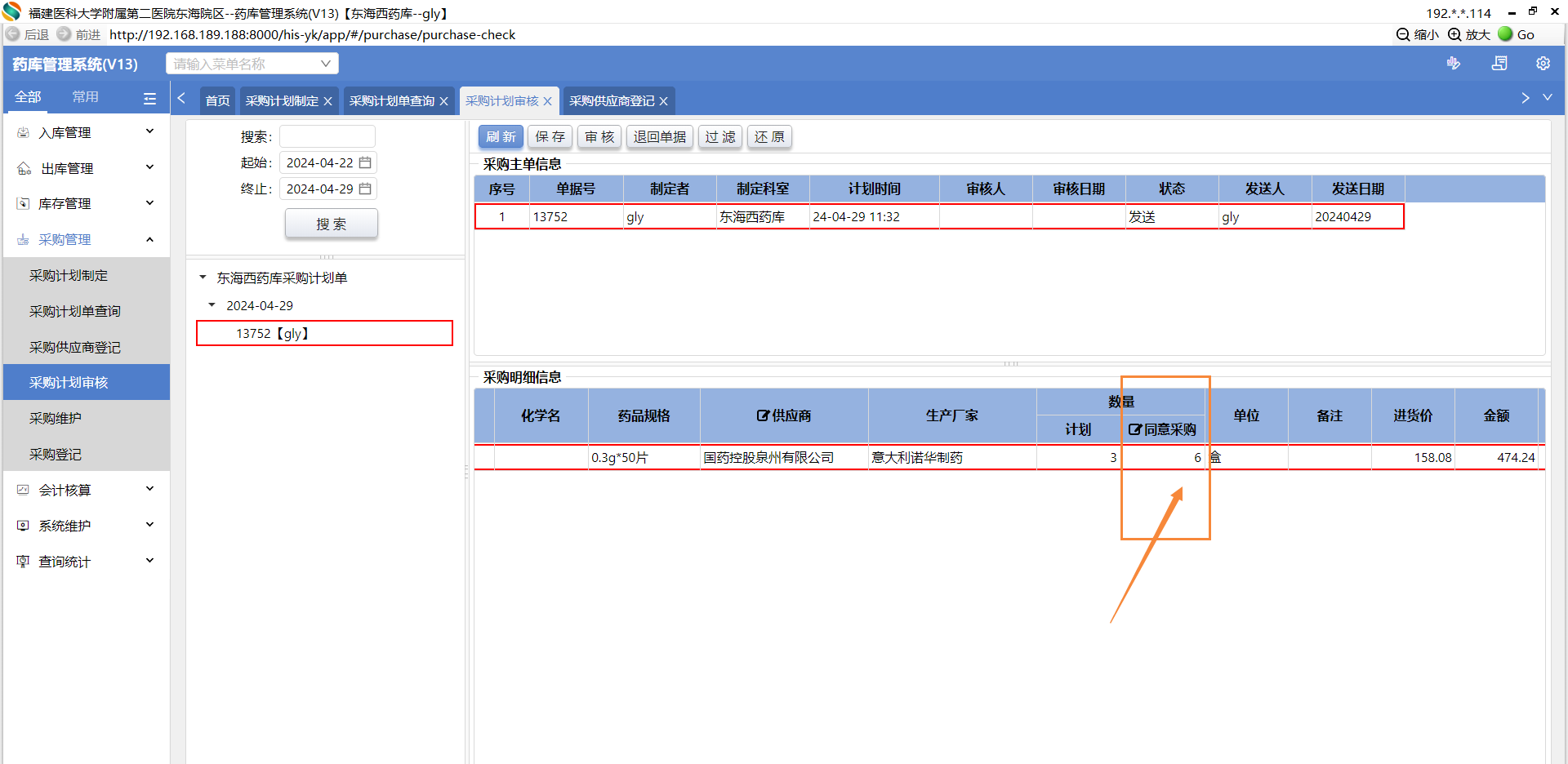Open the 首页 tab
This screenshot has height=764, width=1568.
click(x=217, y=101)
